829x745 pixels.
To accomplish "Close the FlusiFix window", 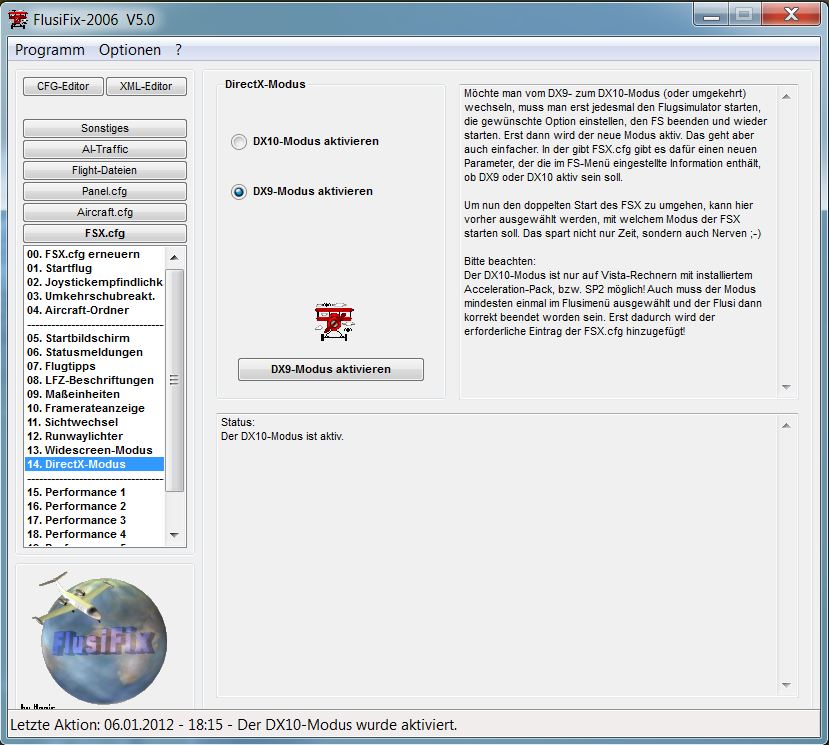I will pos(791,14).
